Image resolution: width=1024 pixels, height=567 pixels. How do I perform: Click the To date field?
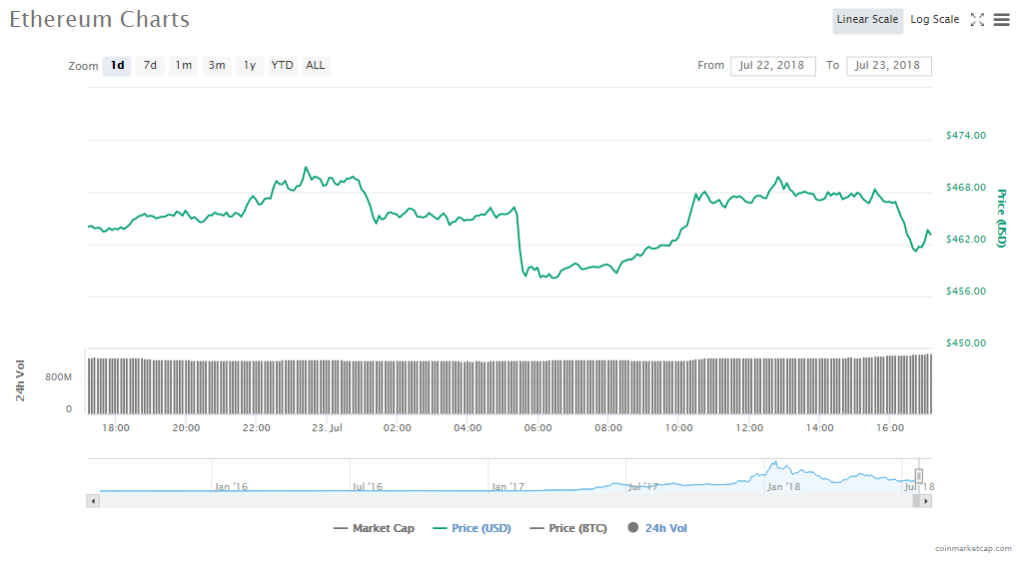(x=888, y=66)
